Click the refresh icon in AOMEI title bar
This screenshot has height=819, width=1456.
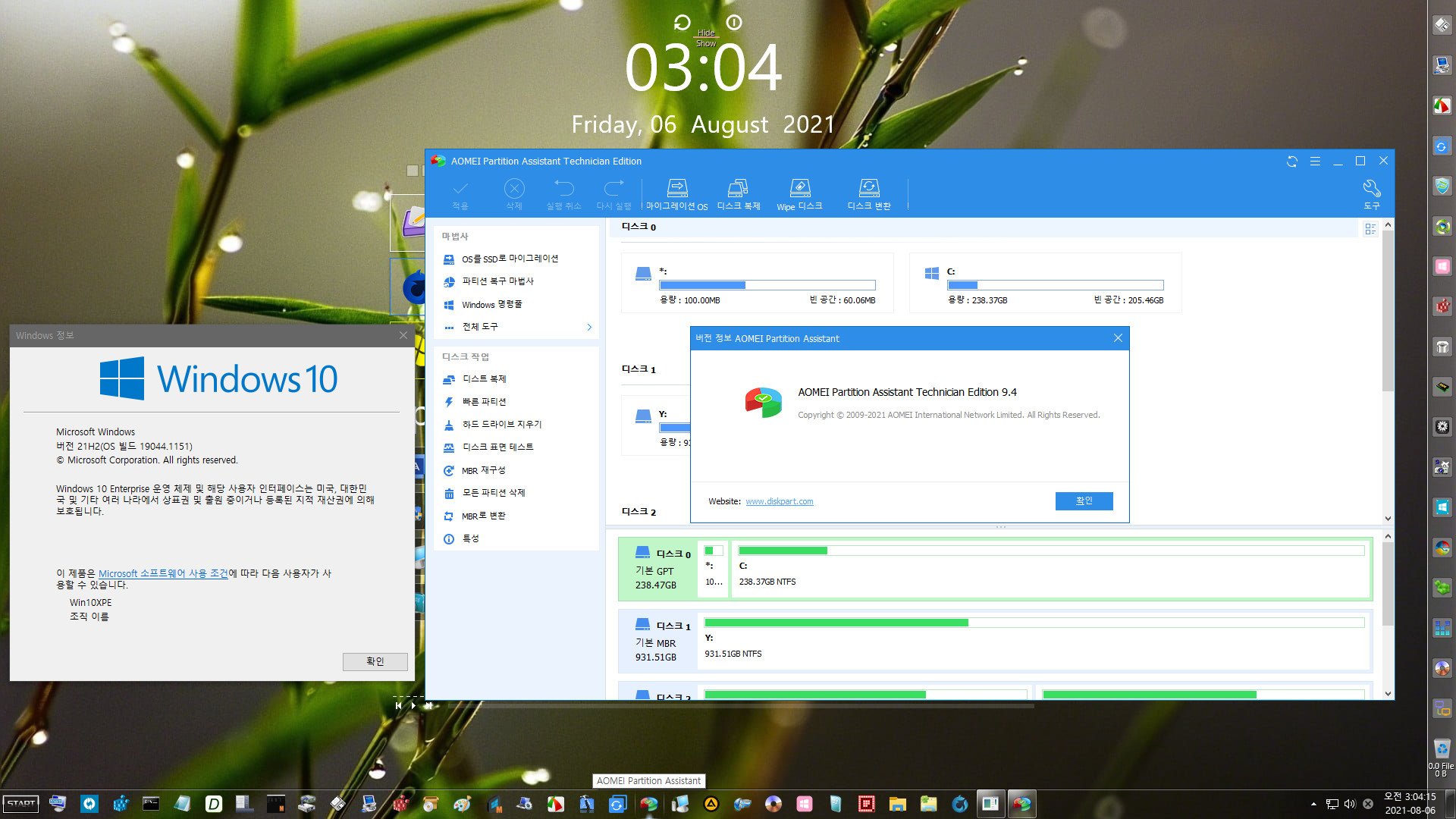pyautogui.click(x=1292, y=161)
